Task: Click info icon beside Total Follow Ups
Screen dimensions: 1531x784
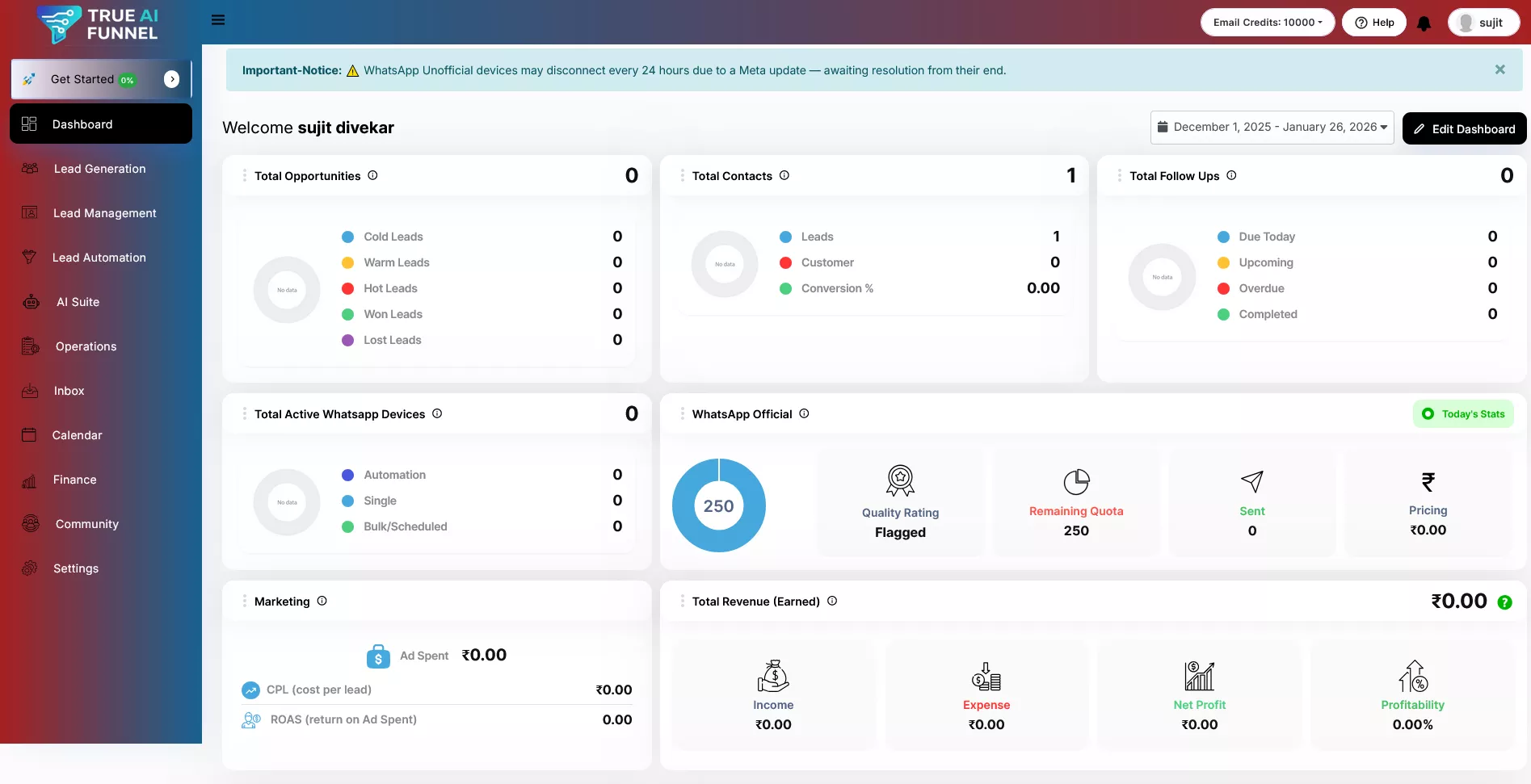Action: click(x=1231, y=175)
